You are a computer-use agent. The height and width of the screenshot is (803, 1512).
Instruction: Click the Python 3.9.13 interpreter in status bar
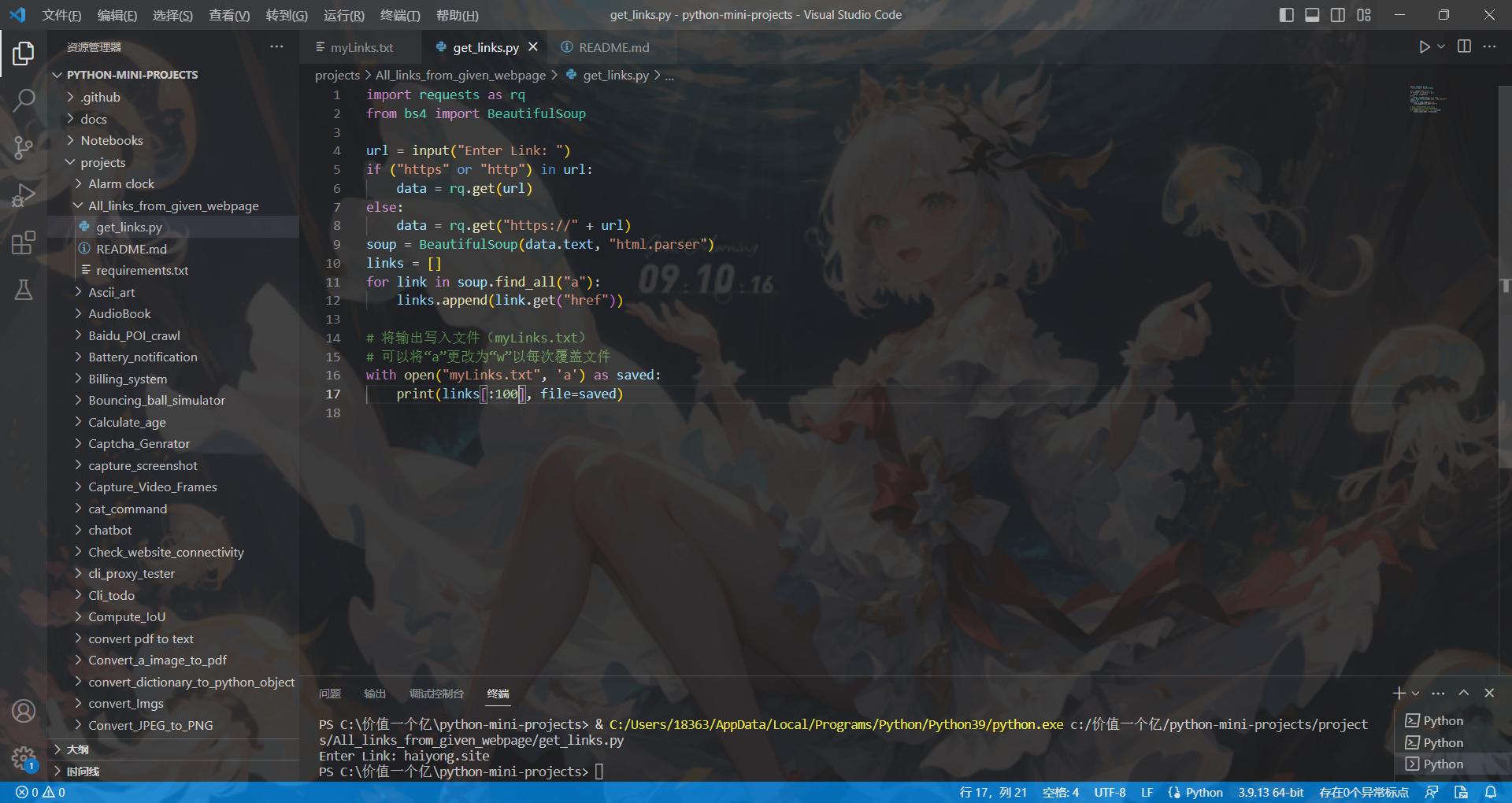(x=1273, y=792)
